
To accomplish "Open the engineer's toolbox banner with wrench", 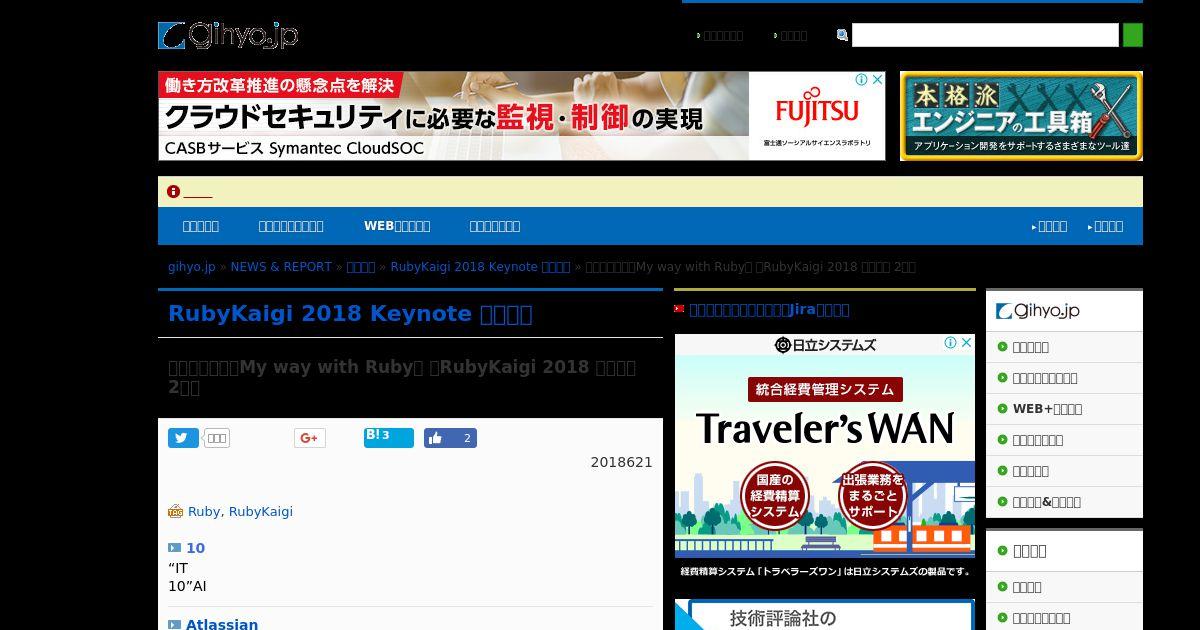I will (1021, 116).
